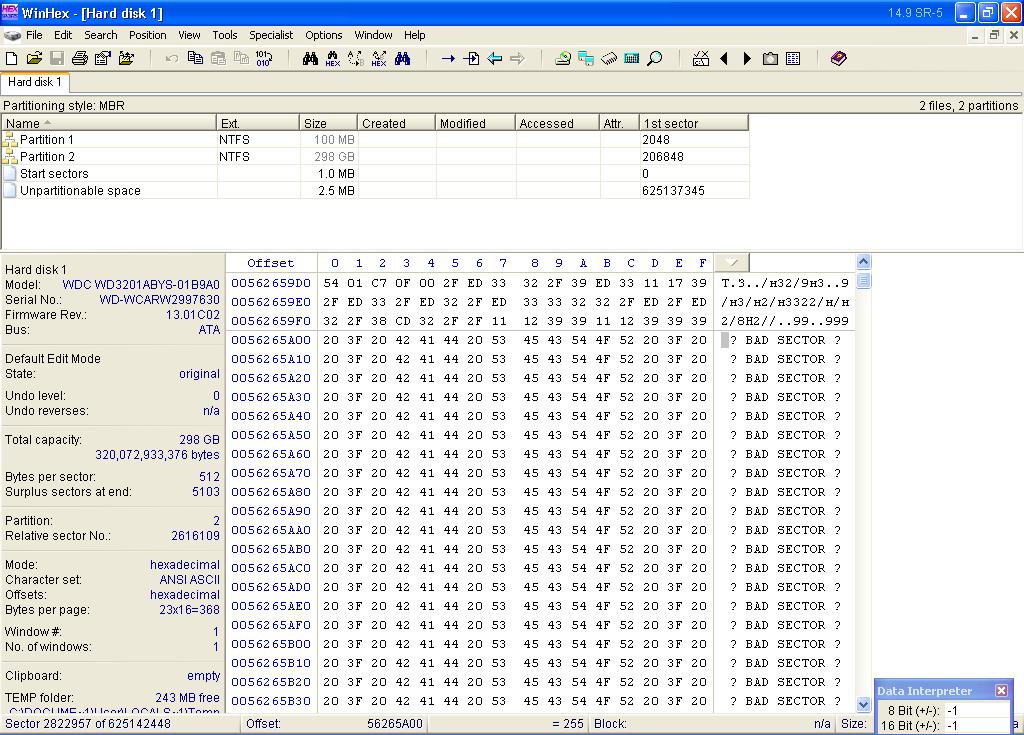Screen dimensions: 1024x735
Task: Click the Open RAM chip icon
Action: [x=609, y=59]
